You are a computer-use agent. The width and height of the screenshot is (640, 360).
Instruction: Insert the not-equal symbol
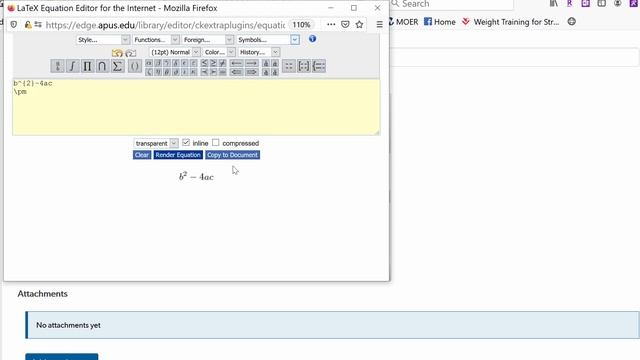click(x=222, y=63)
